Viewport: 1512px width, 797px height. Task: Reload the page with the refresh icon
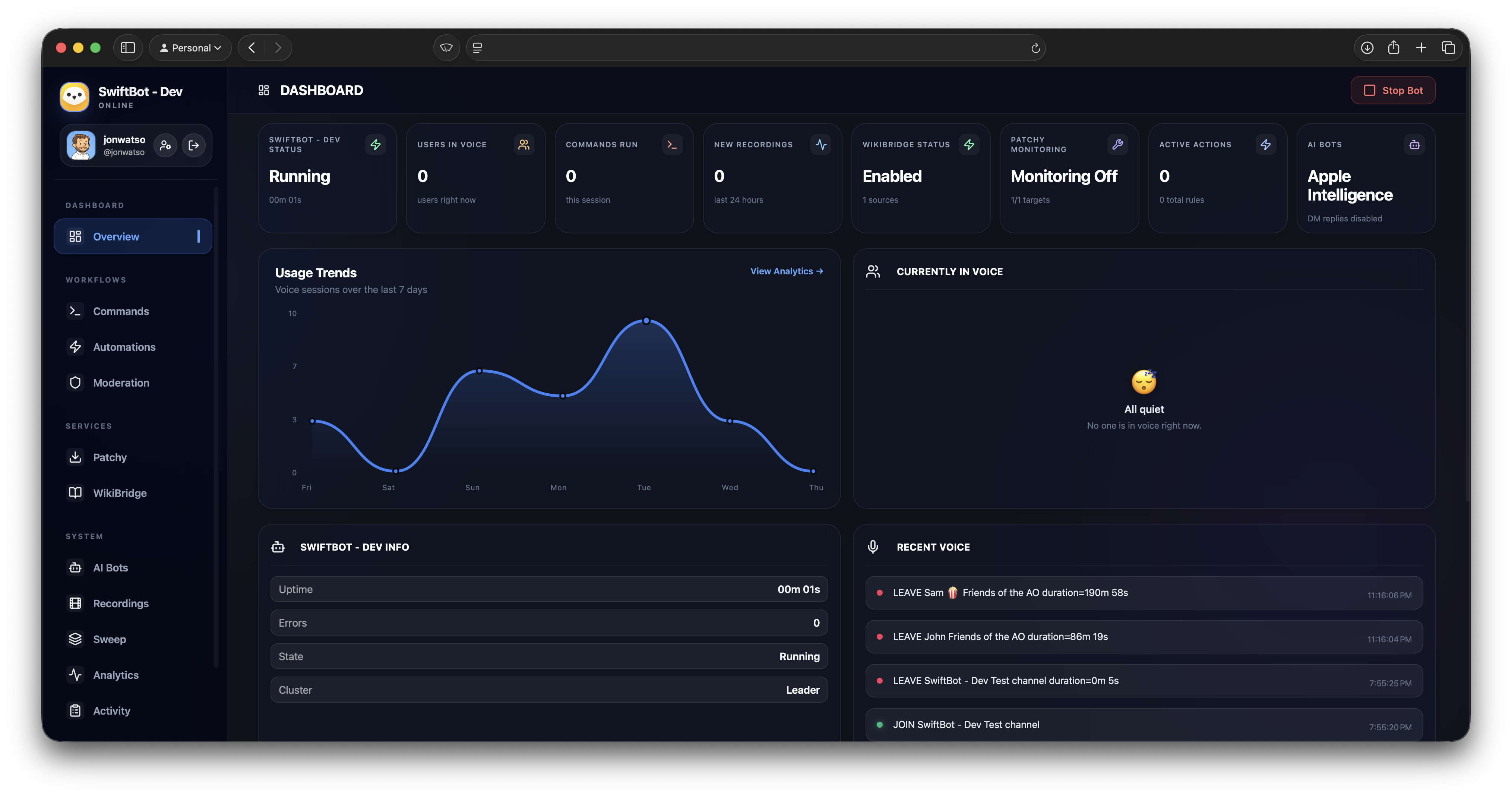pos(1035,48)
